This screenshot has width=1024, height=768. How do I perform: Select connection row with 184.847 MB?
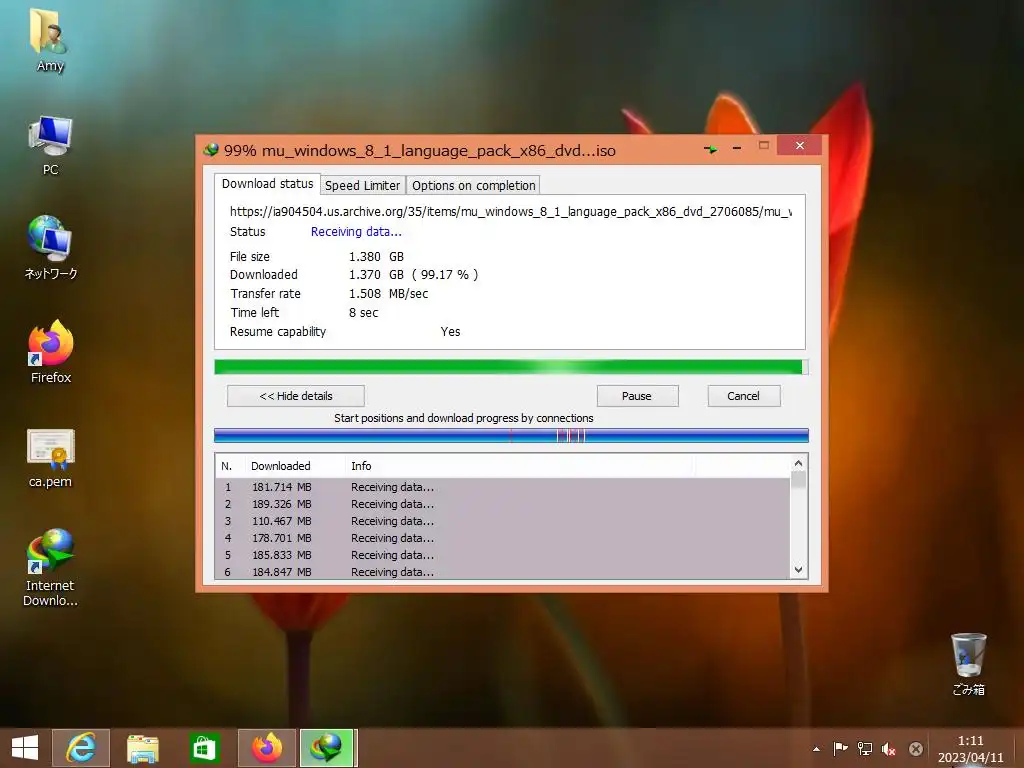[503, 571]
